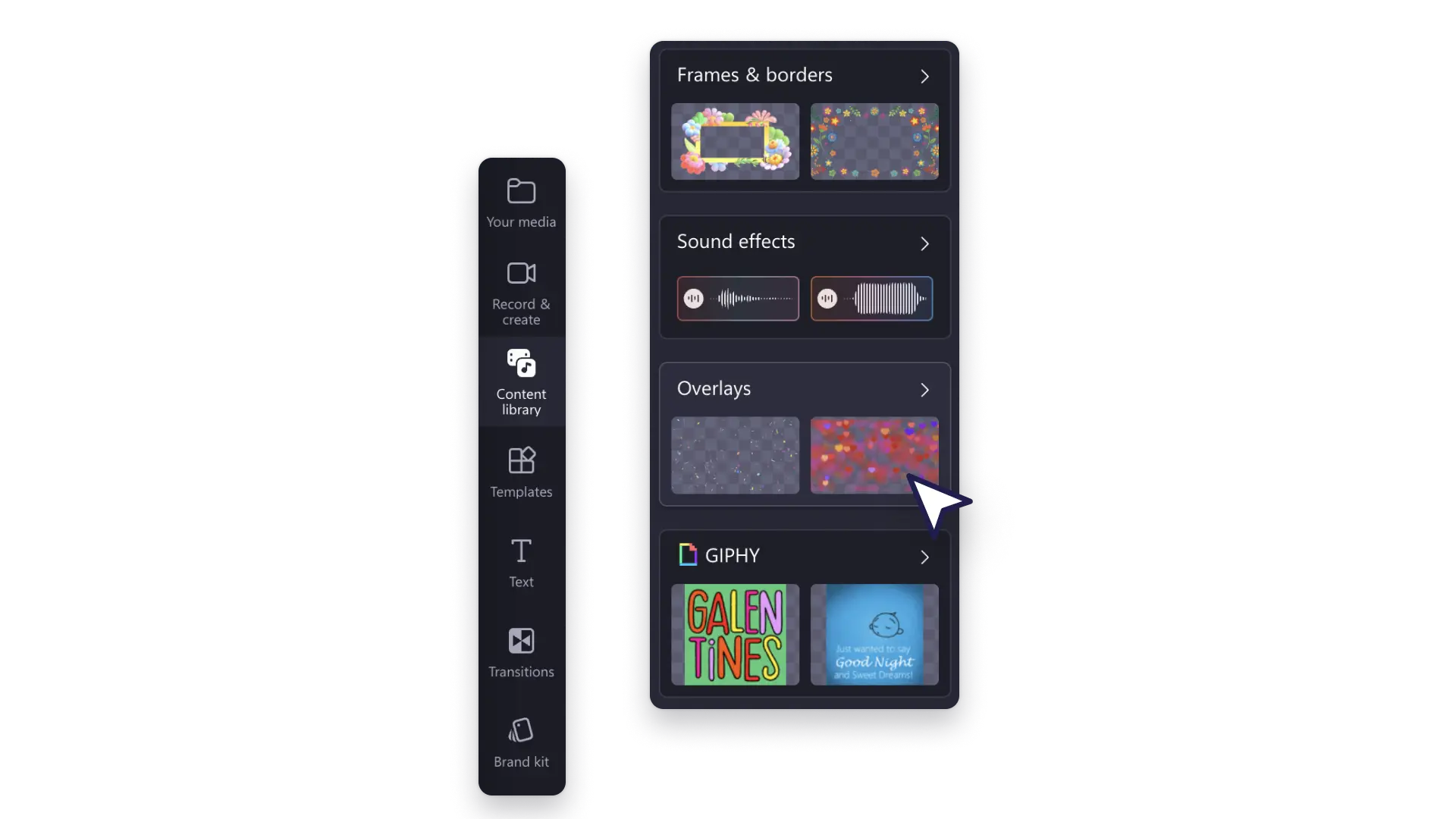Screen dimensions: 1456x819
Task: Expand Sound effects section
Action: [x=924, y=243]
